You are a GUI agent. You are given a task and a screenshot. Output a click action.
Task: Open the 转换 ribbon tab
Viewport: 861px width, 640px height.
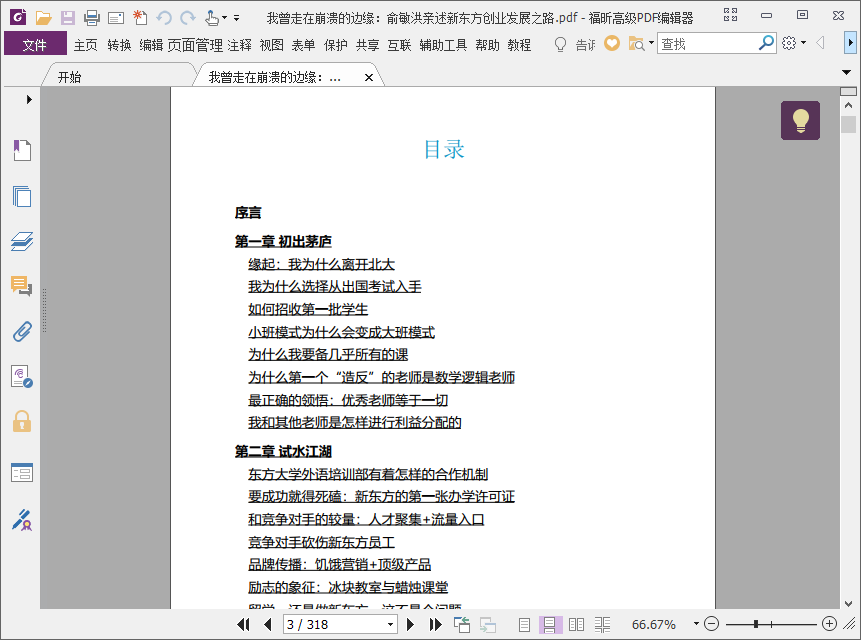tap(119, 44)
